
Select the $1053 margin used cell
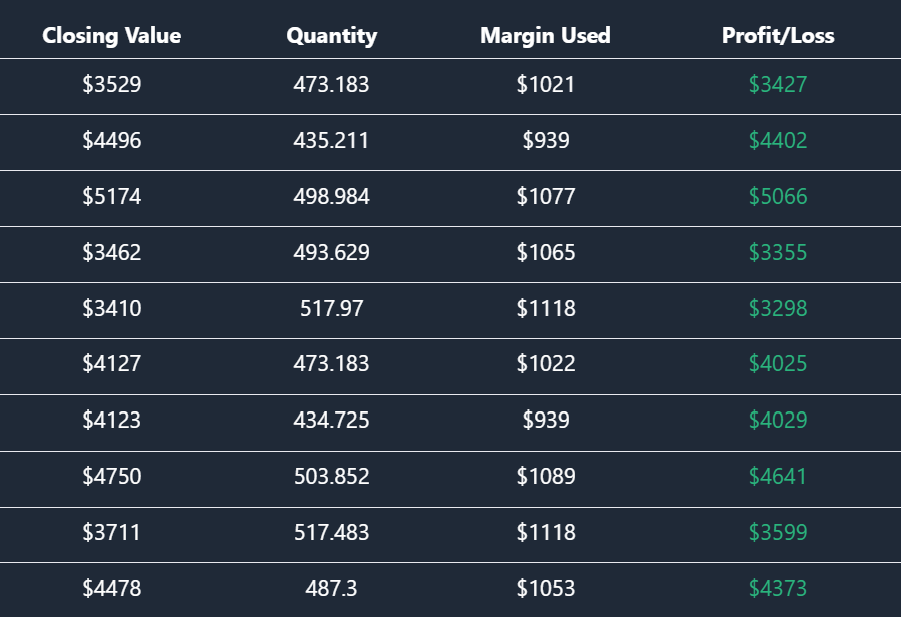[x=546, y=589]
